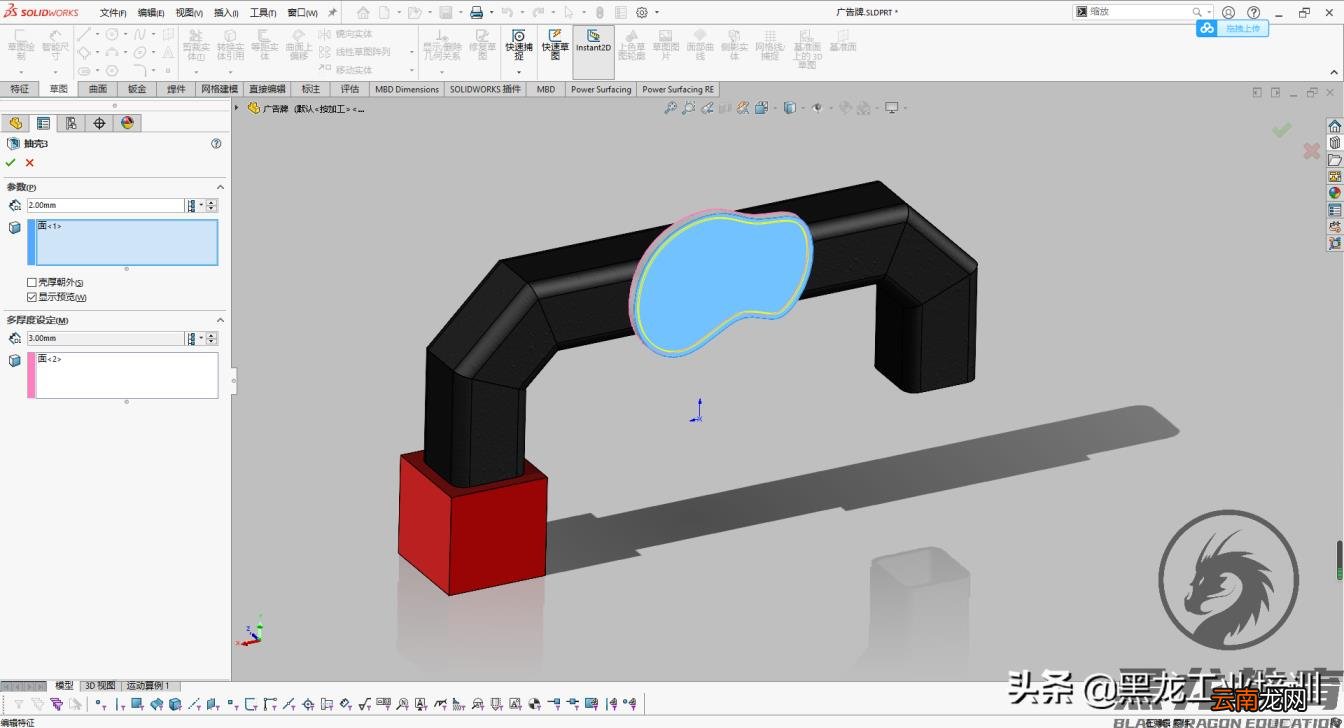Click the blue cloud upload button

pos(1232,28)
